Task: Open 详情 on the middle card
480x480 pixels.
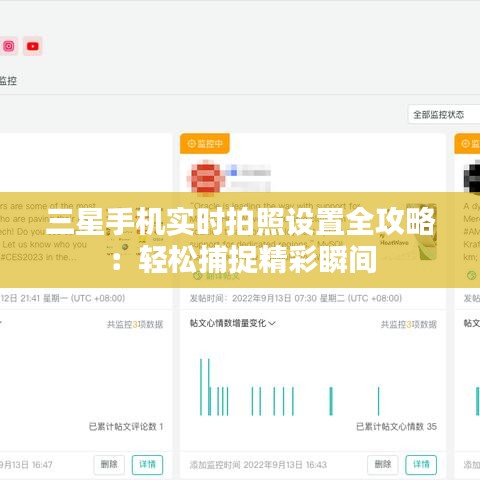Action: tap(421, 465)
